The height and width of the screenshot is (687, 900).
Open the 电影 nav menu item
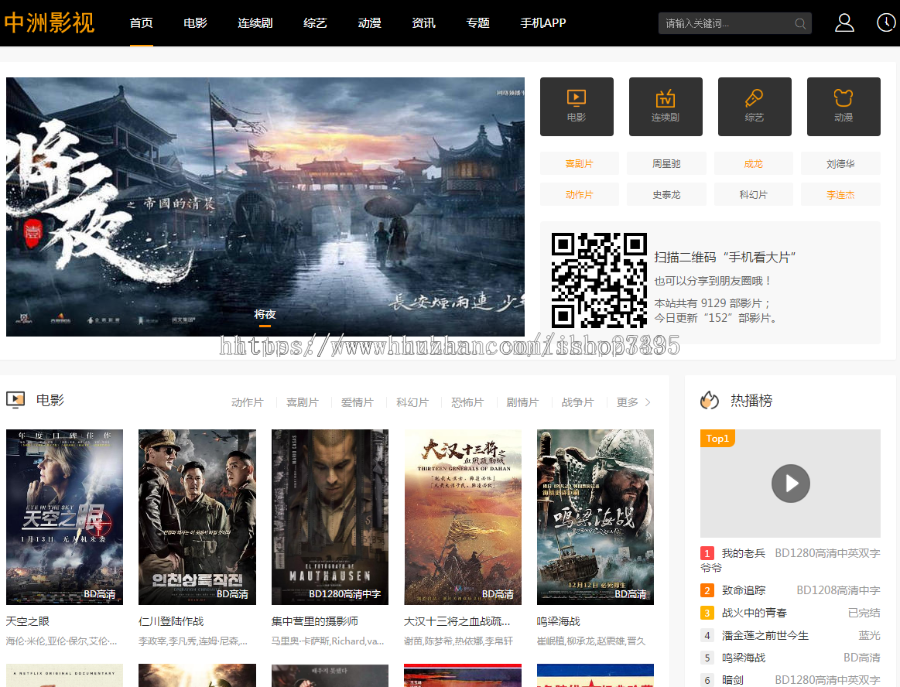[x=195, y=23]
